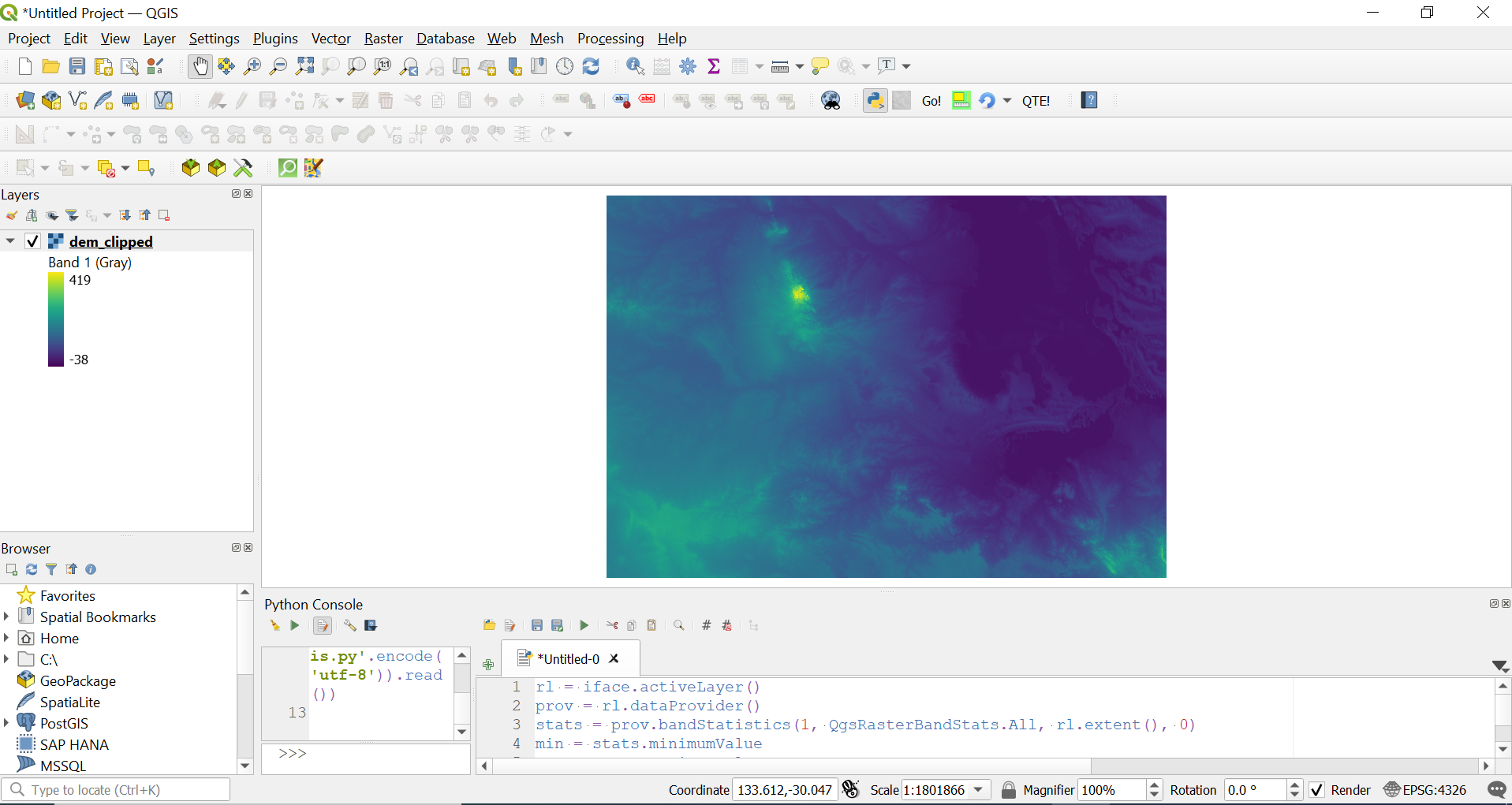Image resolution: width=1512 pixels, height=805 pixels.
Task: Open the Project menu
Action: coord(29,39)
